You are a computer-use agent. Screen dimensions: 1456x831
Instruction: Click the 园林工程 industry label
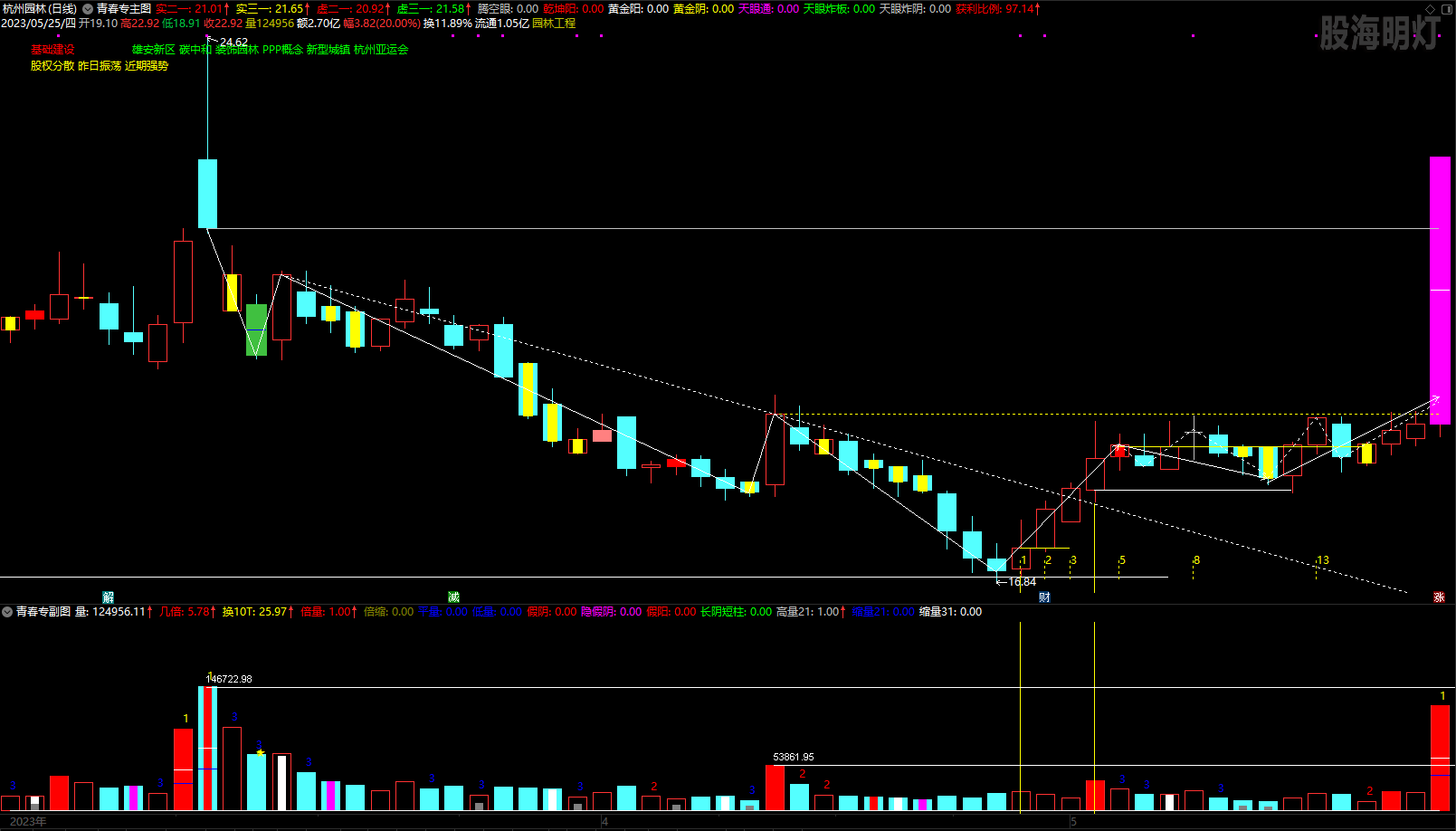click(x=554, y=24)
